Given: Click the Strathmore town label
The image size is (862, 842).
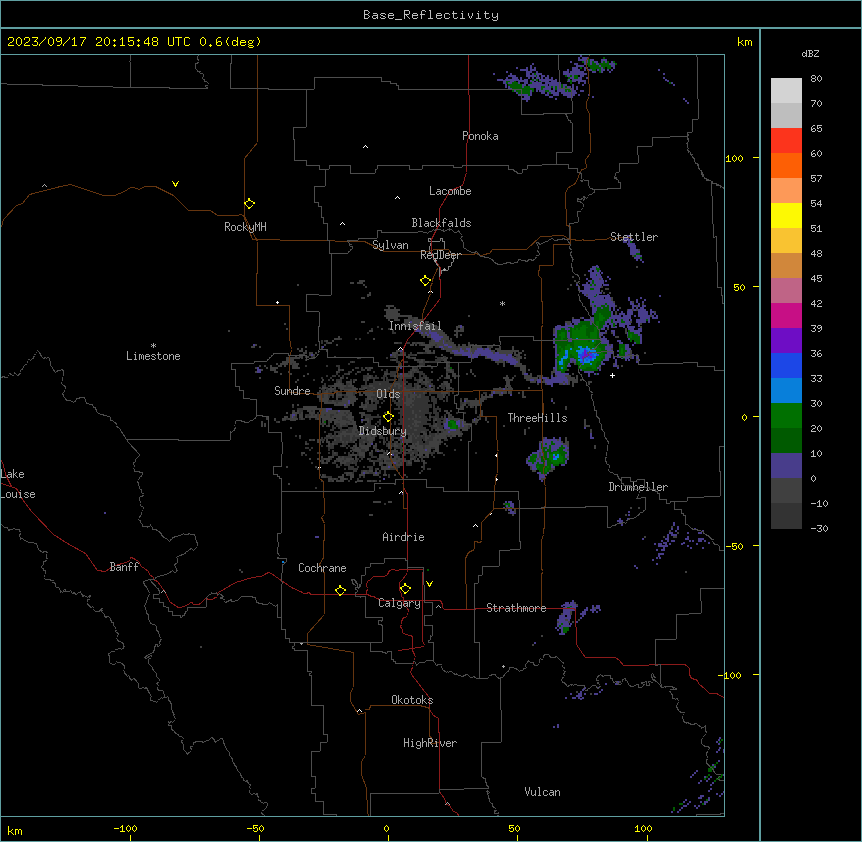Looking at the screenshot, I should (516, 608).
